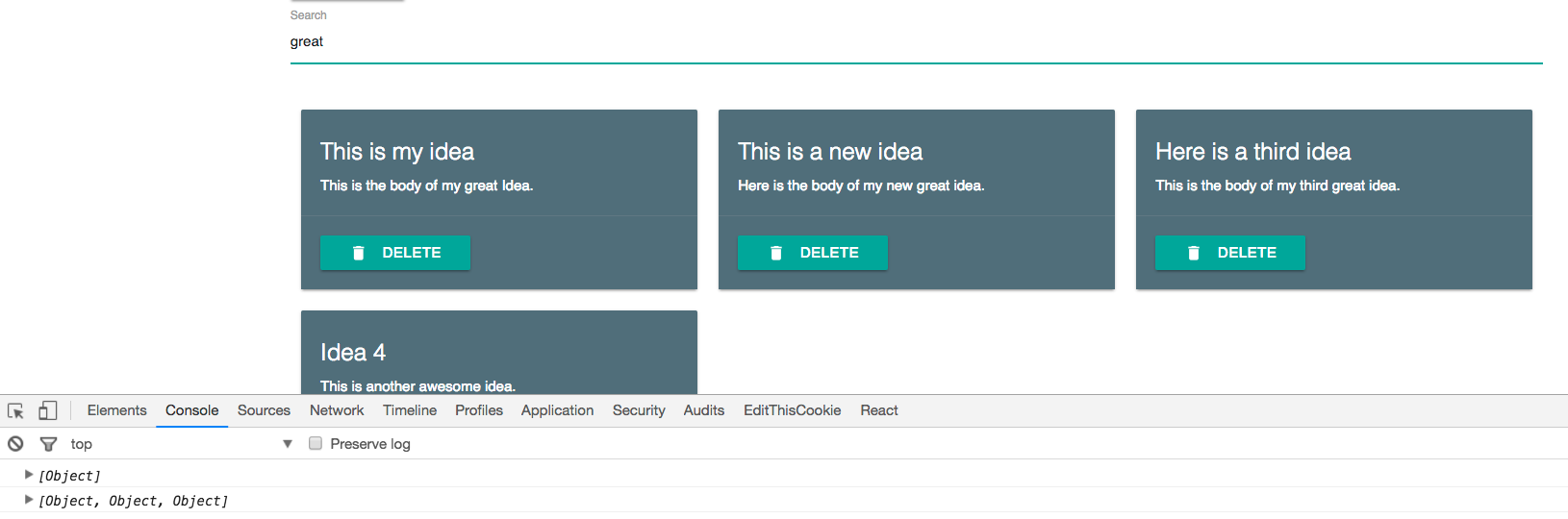Switch to the Elements tab
The width and height of the screenshot is (1568, 519).
pyautogui.click(x=117, y=410)
